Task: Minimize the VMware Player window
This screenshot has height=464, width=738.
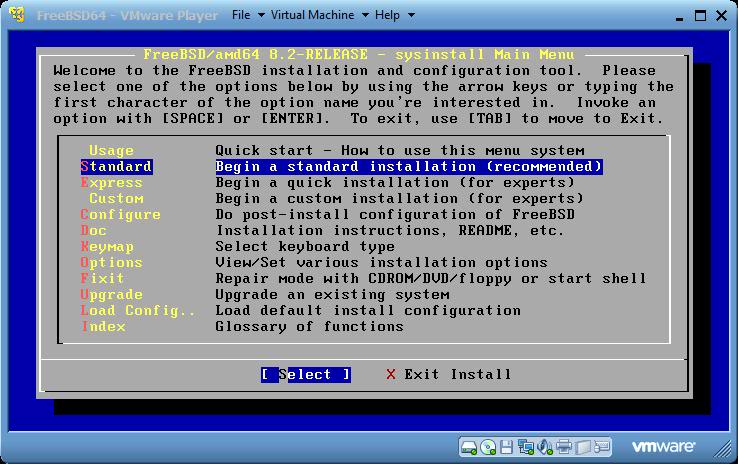Action: point(679,17)
